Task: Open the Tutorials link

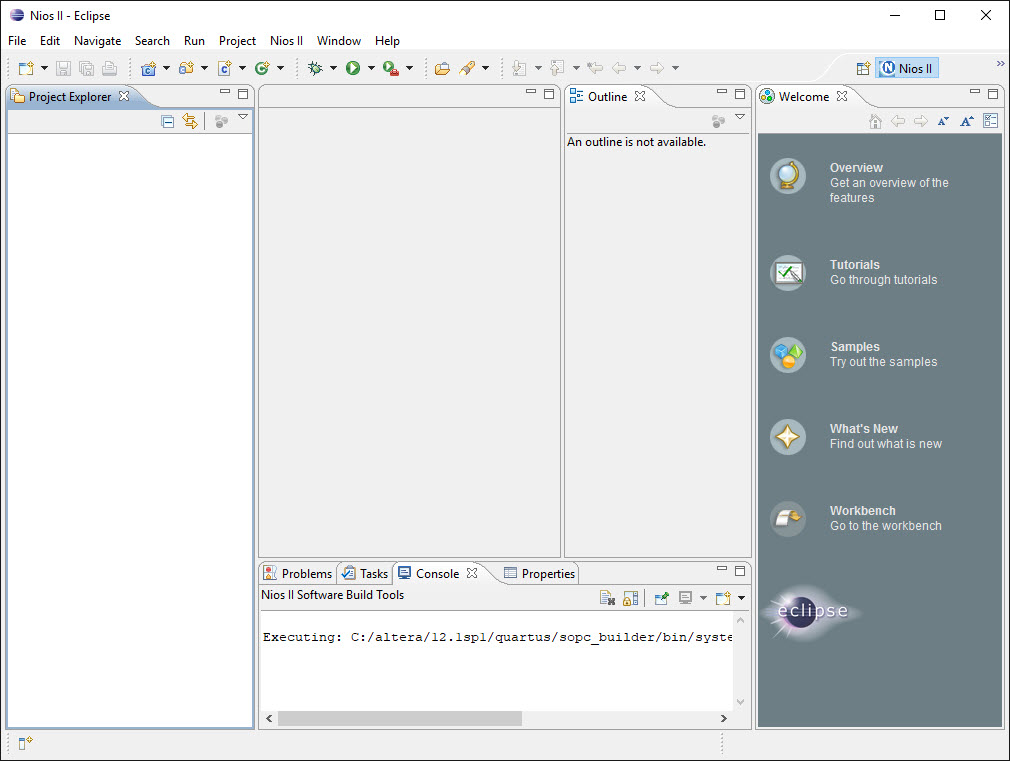Action: click(x=854, y=265)
